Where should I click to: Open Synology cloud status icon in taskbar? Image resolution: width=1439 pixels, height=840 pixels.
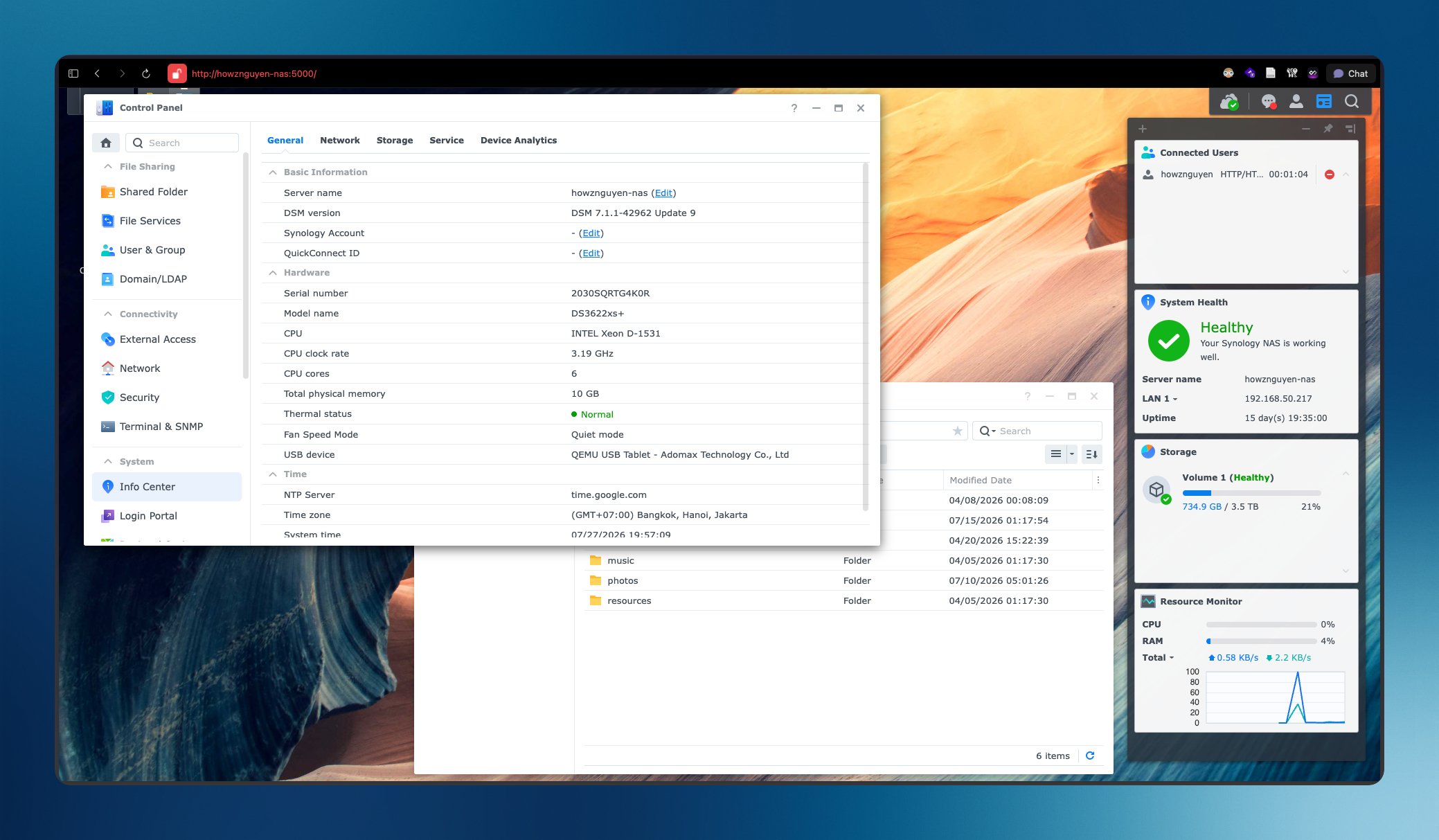pos(1229,102)
